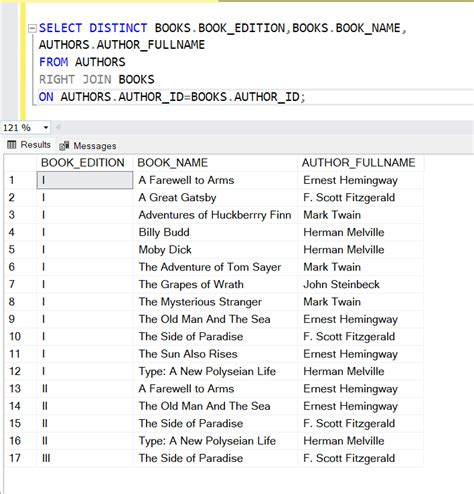Click the 'John Steinbeck' author cell
Image resolution: width=474 pixels, height=494 pixels.
(360, 284)
